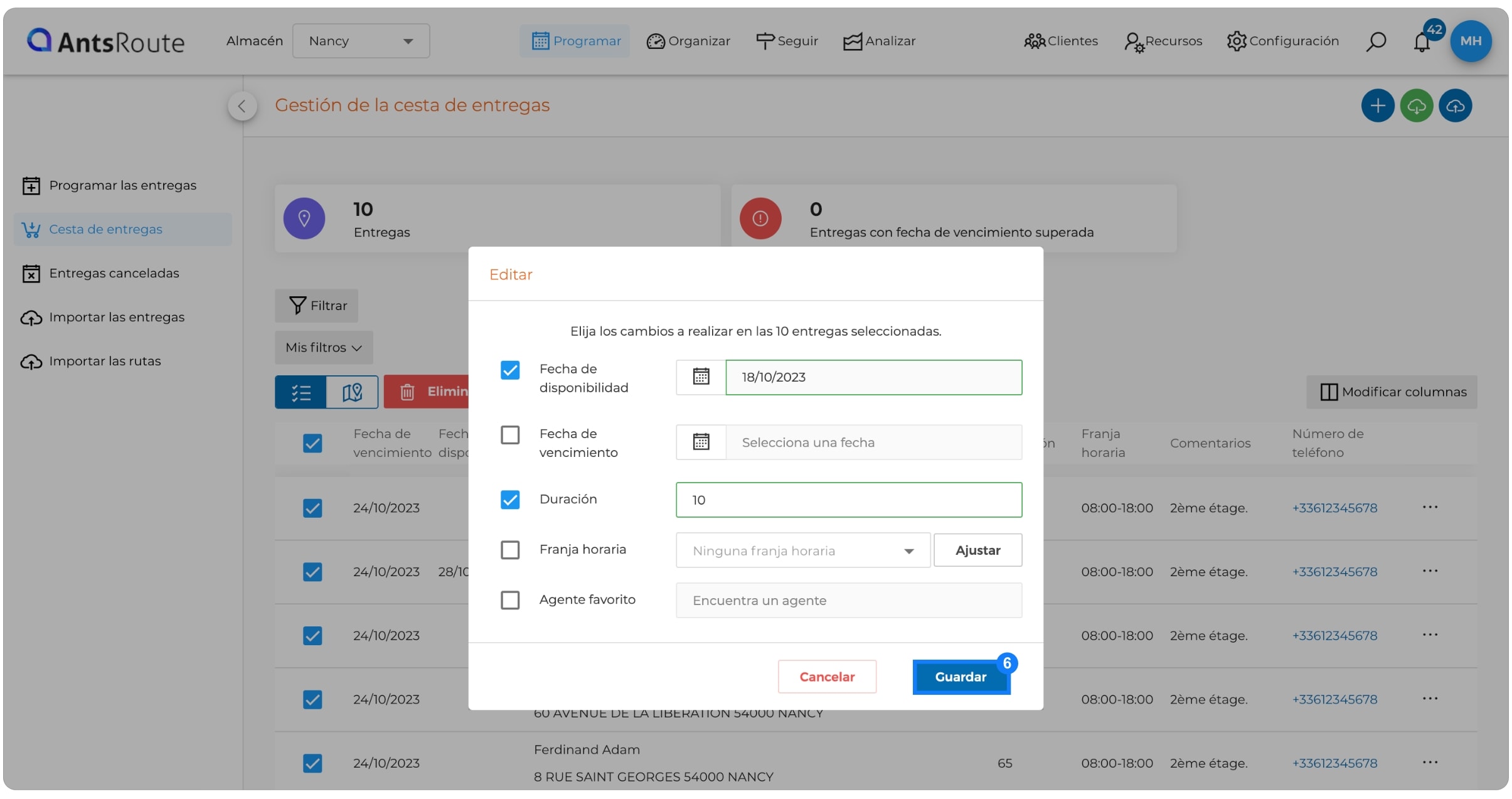The image size is (1512, 799).
Task: Uncheck the row checkbox with date 28/10
Action: [x=312, y=572]
